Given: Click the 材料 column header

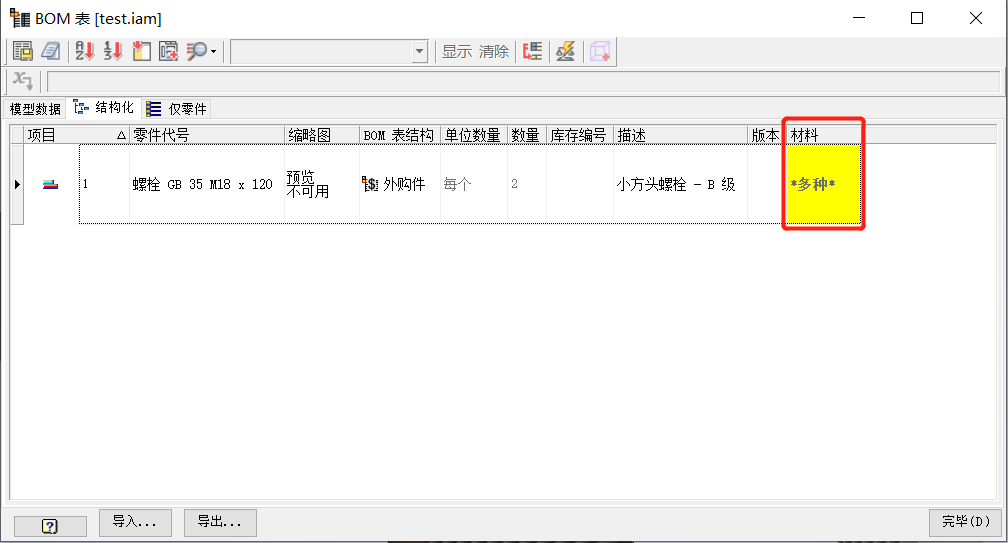Looking at the screenshot, I should tap(823, 135).
